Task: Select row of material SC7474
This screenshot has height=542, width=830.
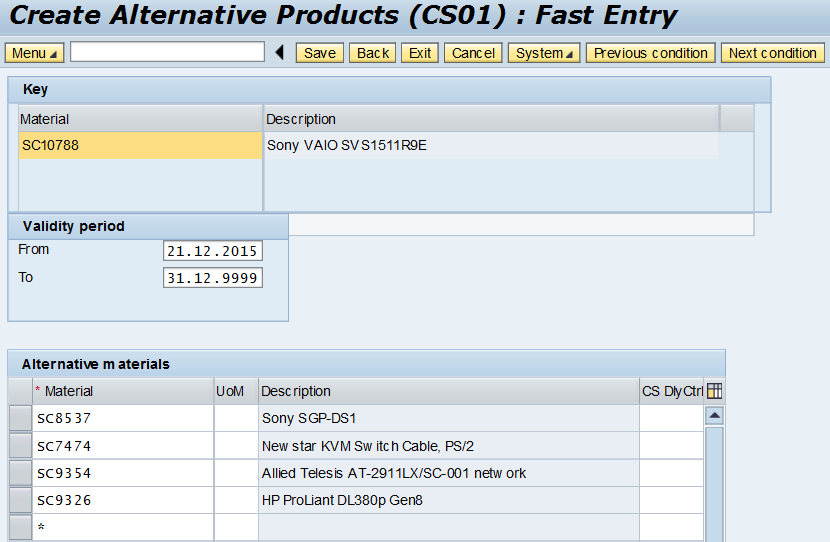Action: 20,445
